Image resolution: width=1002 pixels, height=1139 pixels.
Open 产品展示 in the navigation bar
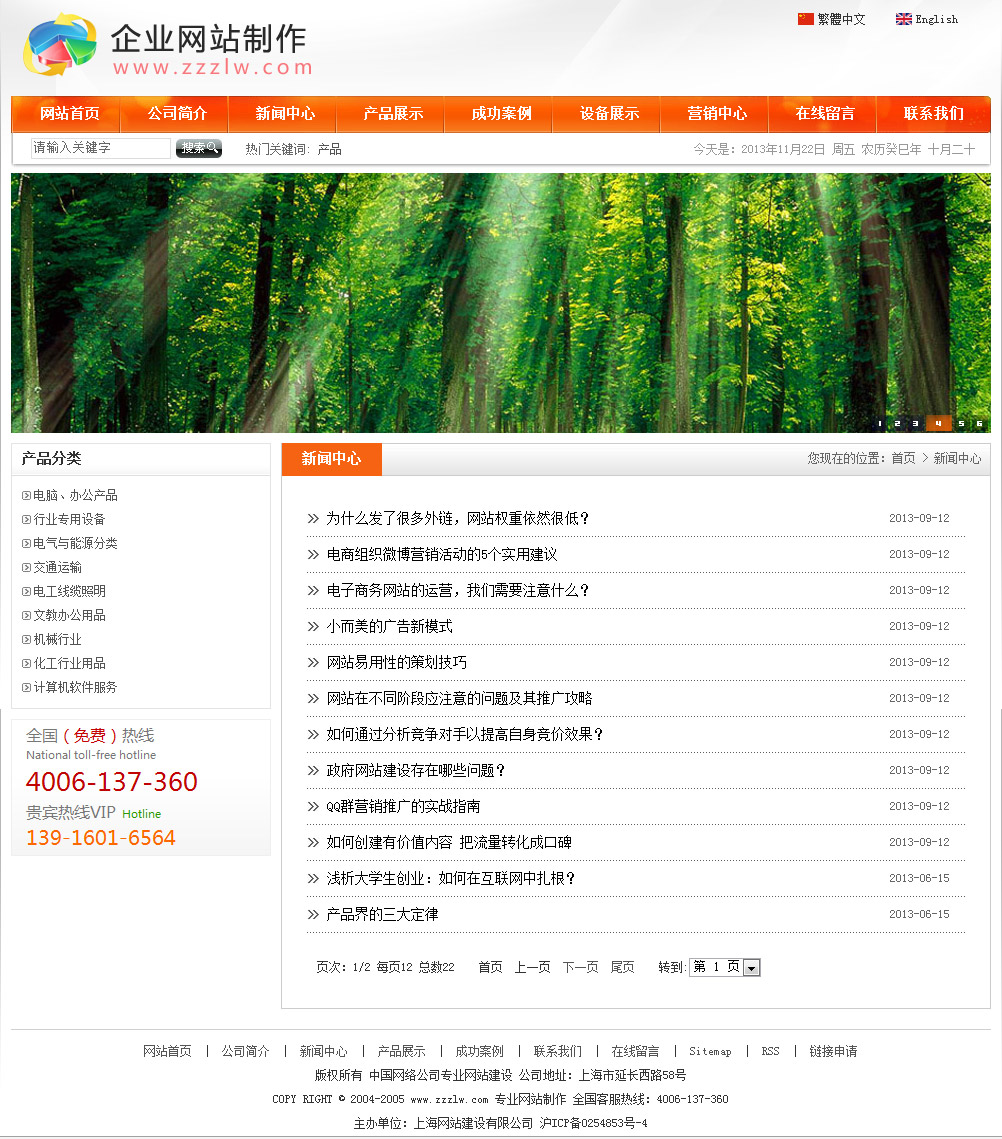click(x=393, y=114)
